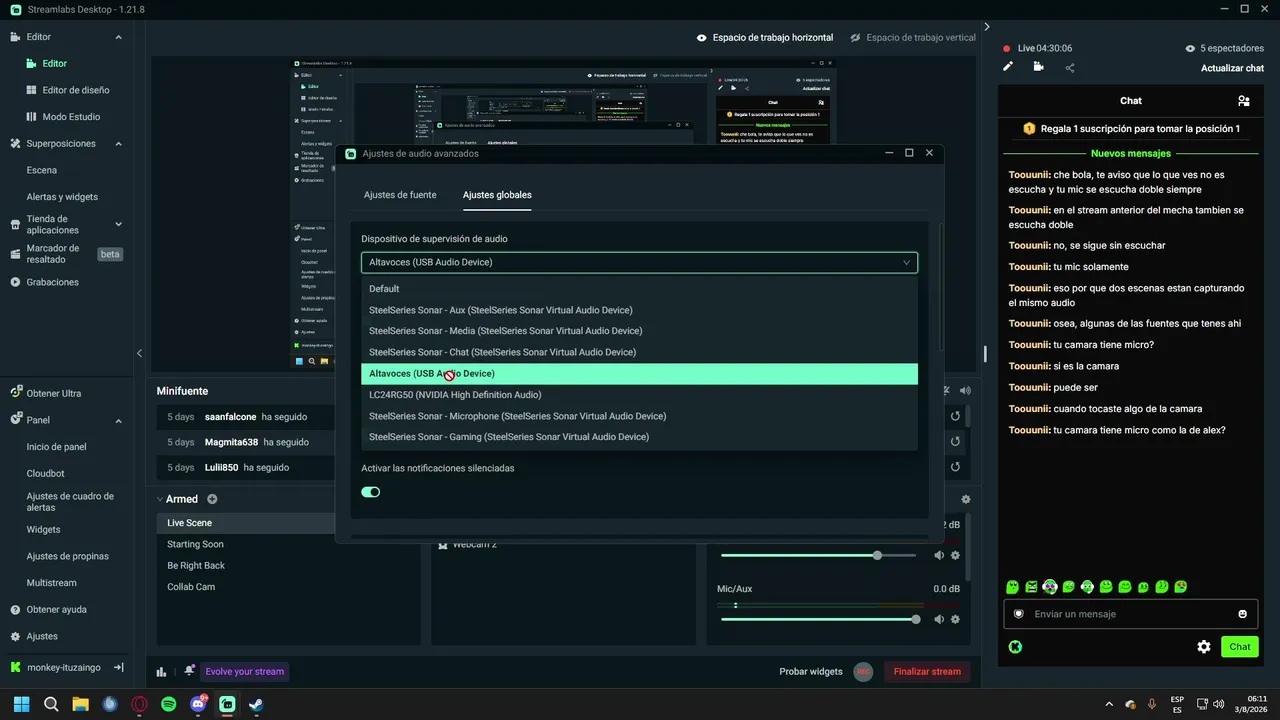Click the REC record button
Screen dimensions: 1280x720
(x=863, y=672)
